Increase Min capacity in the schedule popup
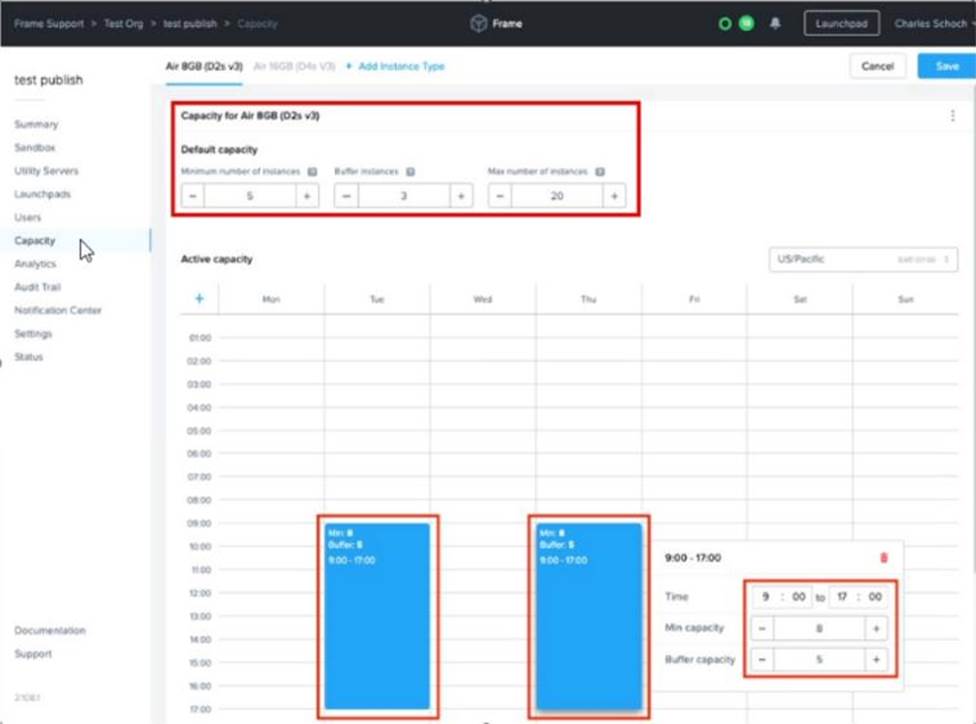The width and height of the screenshot is (976, 724). tap(876, 628)
